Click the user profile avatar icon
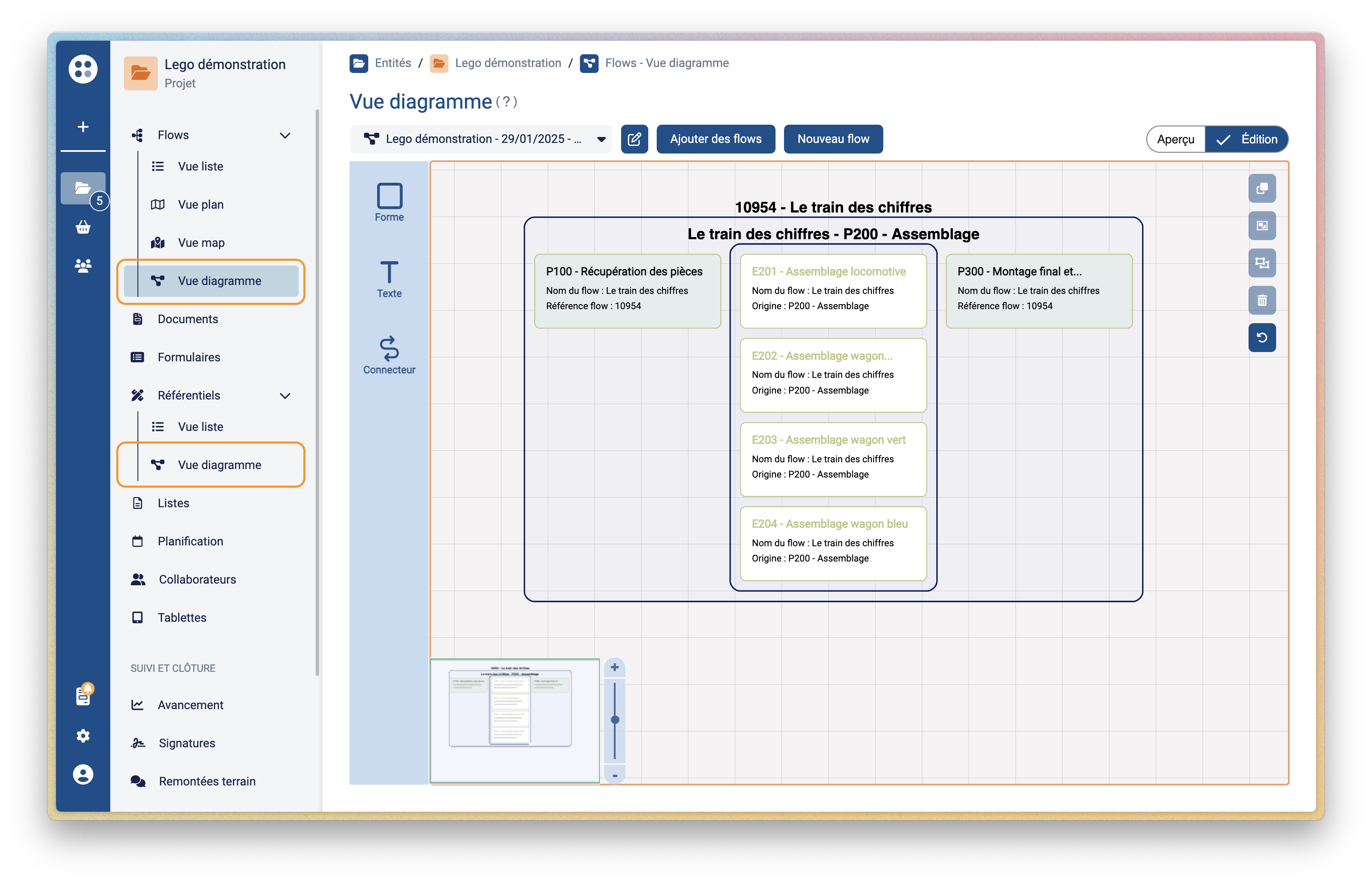 point(83,774)
